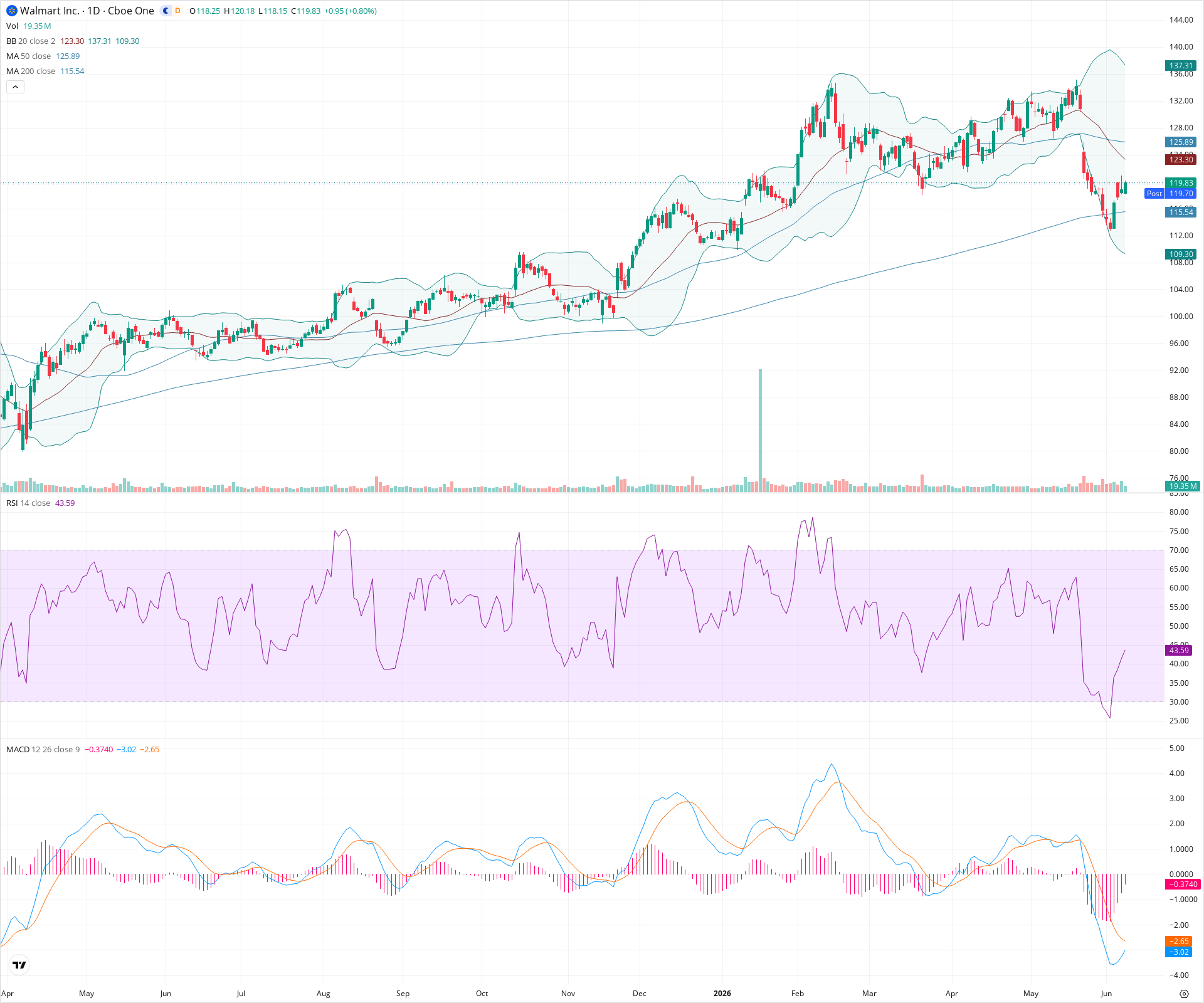The image size is (1204, 1003).
Task: Click the 80.00 RSI axis label
Action: click(x=1179, y=512)
